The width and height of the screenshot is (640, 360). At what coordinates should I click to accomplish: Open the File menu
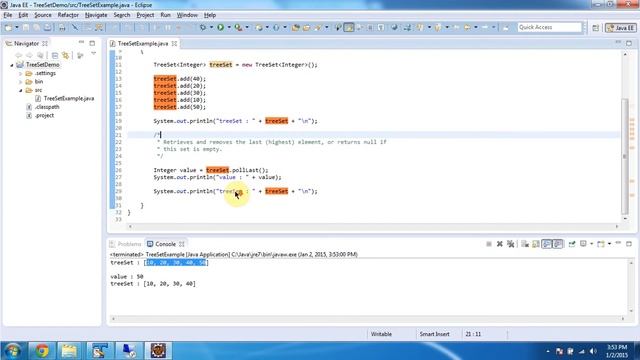(8, 15)
